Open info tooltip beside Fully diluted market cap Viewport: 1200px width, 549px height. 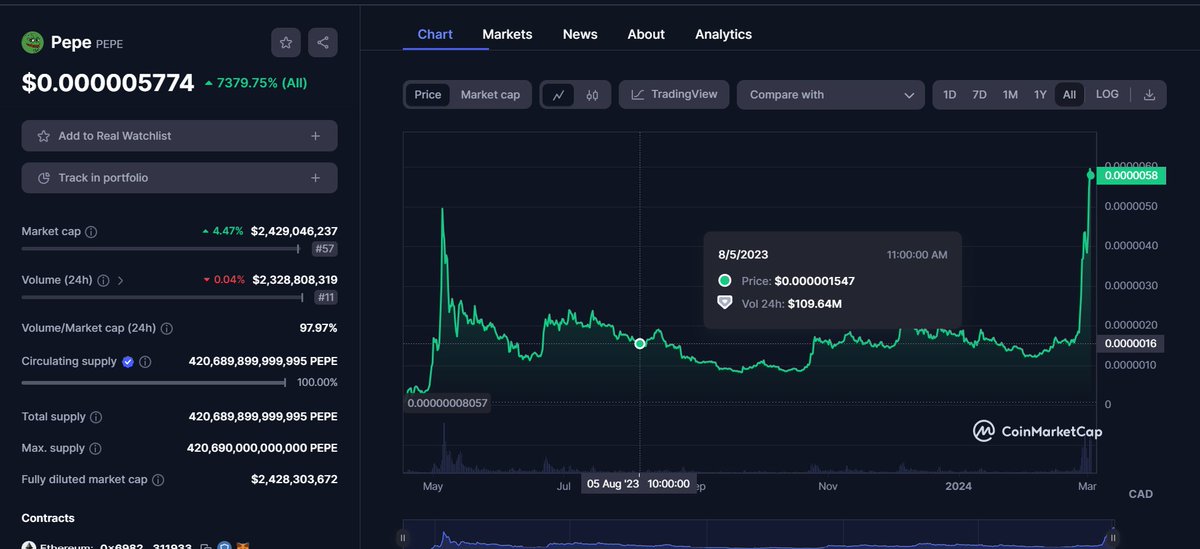pos(158,479)
